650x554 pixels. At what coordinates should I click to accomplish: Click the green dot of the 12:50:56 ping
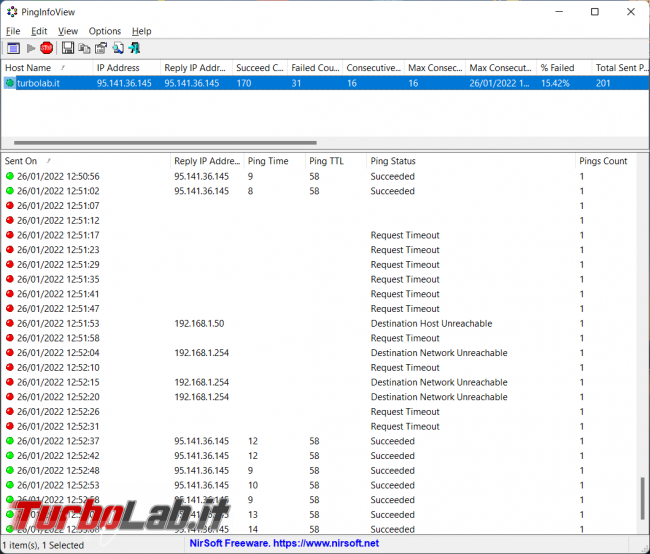[x=10, y=176]
